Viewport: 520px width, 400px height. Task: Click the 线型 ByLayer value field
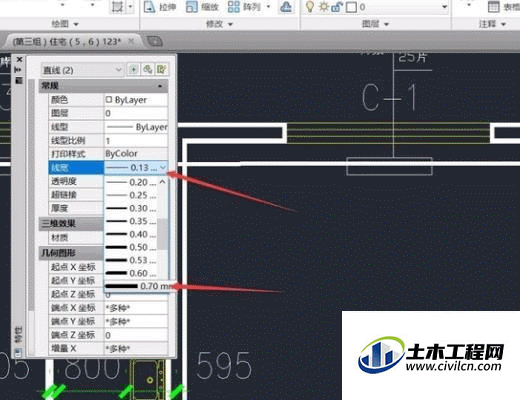(x=136, y=127)
